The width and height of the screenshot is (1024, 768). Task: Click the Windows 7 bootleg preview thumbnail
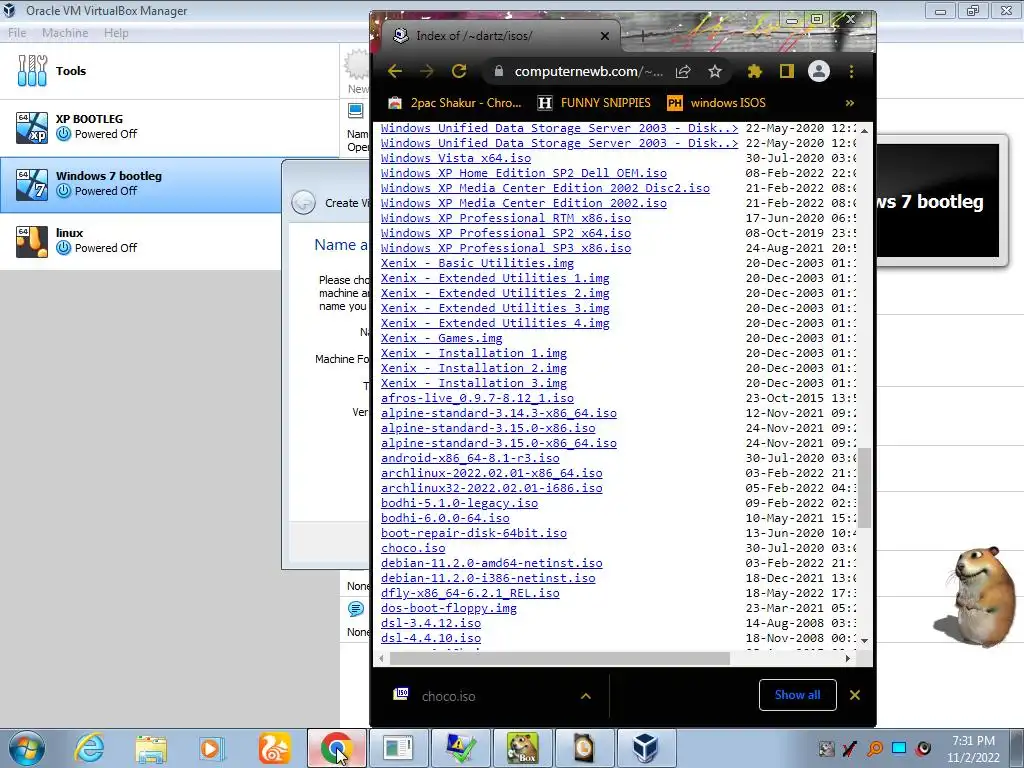pos(937,201)
